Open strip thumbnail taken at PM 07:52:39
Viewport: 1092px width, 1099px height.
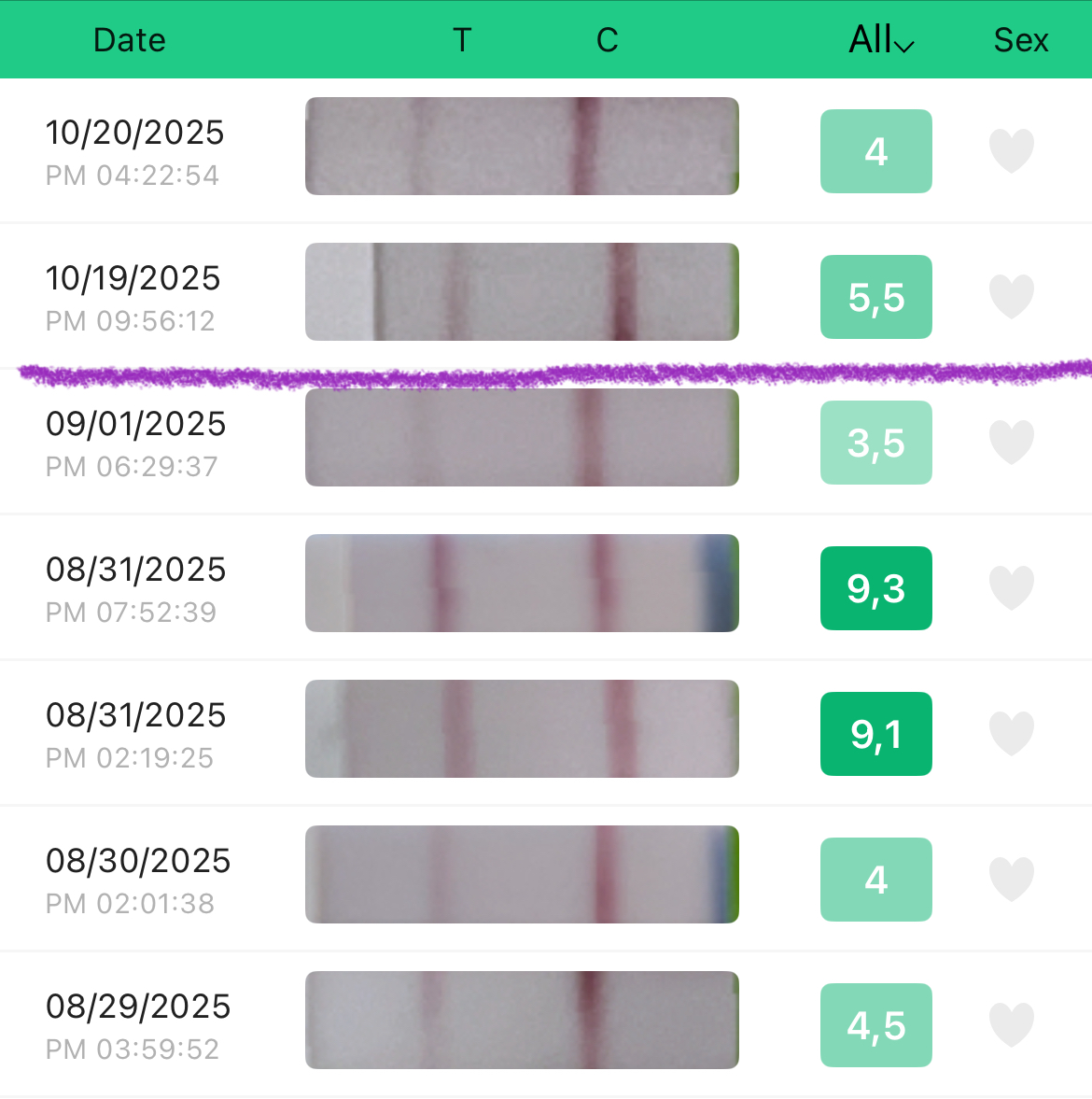[522, 584]
